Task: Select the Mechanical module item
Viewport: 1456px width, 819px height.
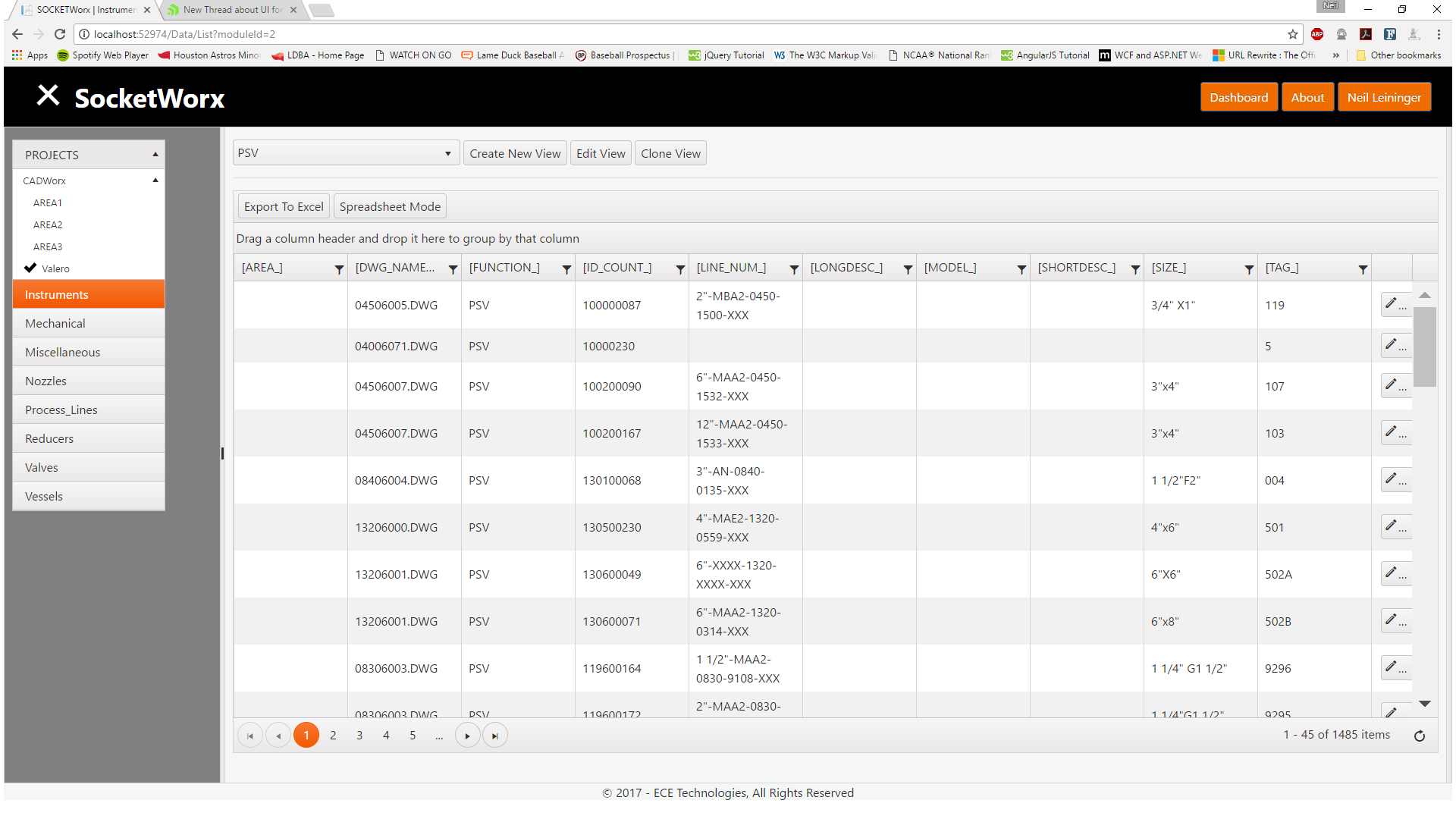Action: [55, 323]
